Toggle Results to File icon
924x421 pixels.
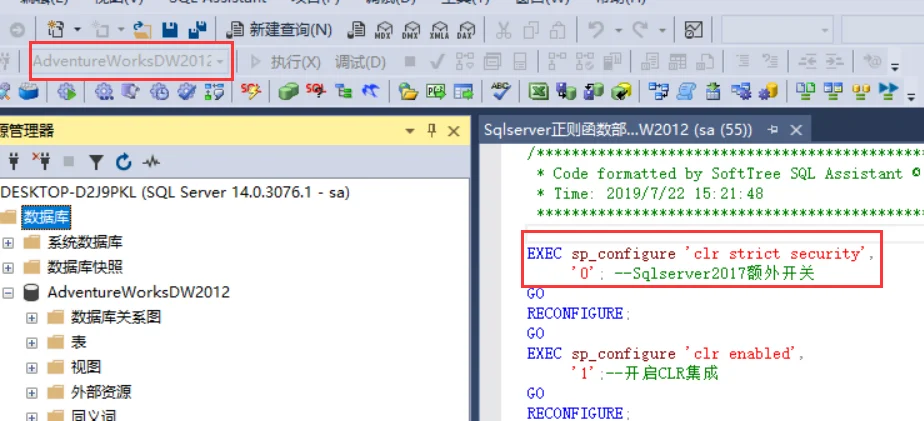(705, 61)
